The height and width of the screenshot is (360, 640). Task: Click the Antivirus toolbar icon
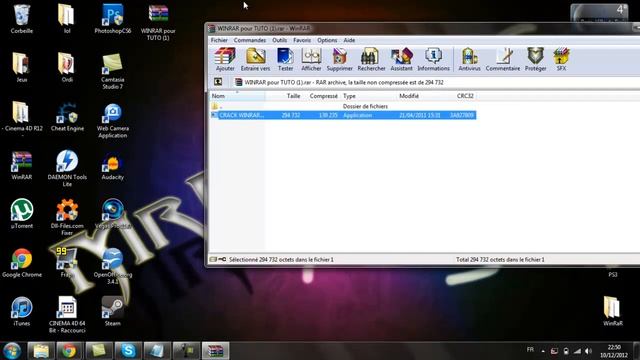point(469,60)
